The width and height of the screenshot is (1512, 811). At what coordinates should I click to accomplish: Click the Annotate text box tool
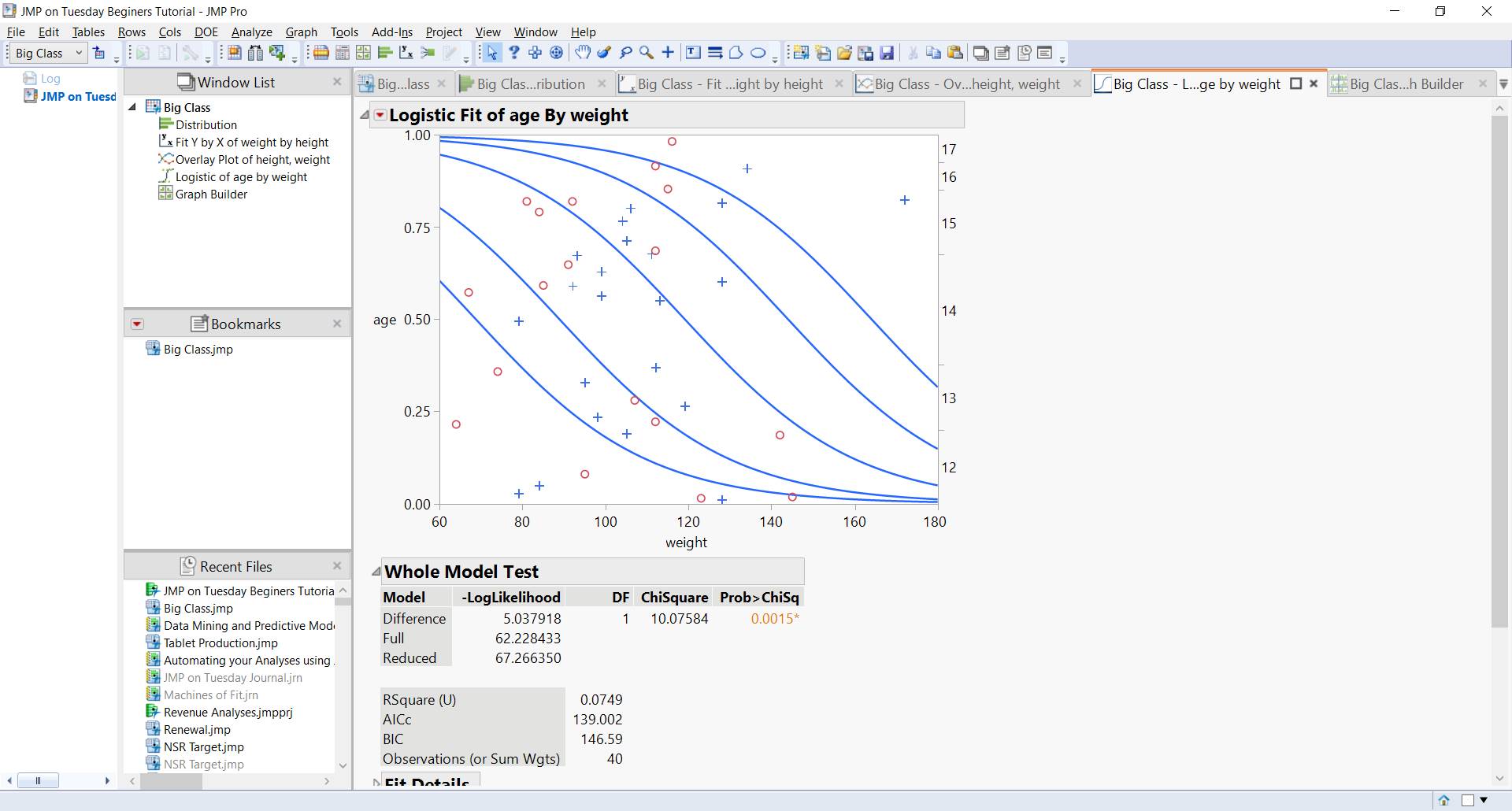[x=693, y=52]
